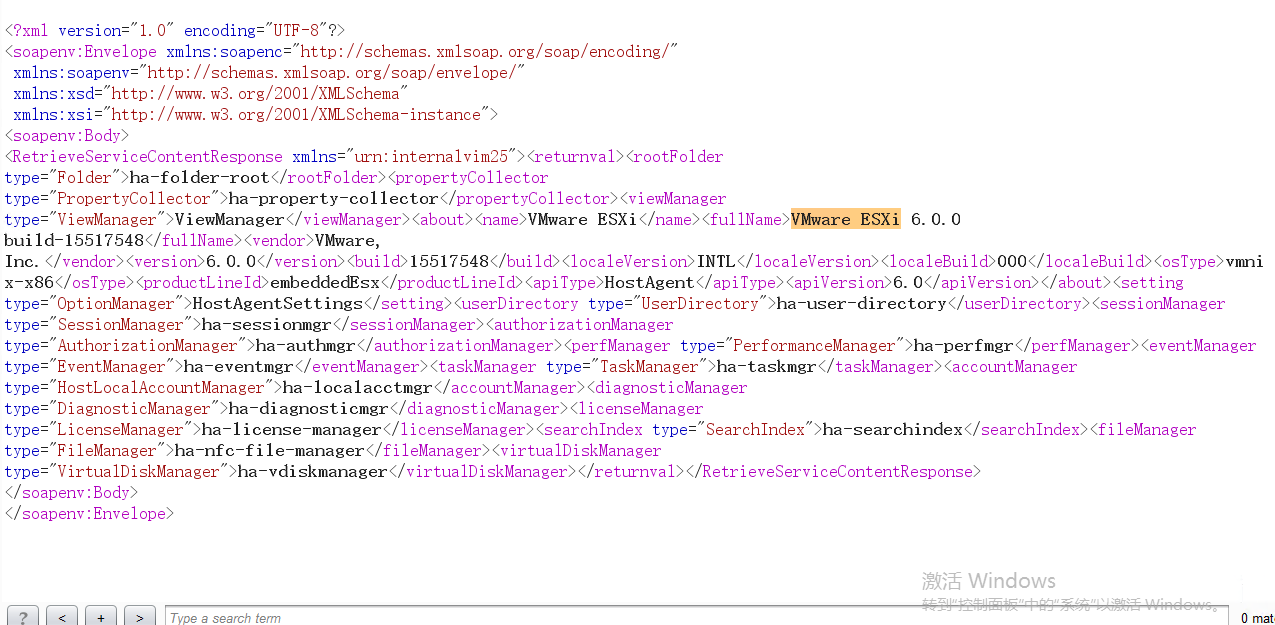Click the closing '</soapenv:Body>' tag
The image size is (1275, 625).
(x=71, y=492)
